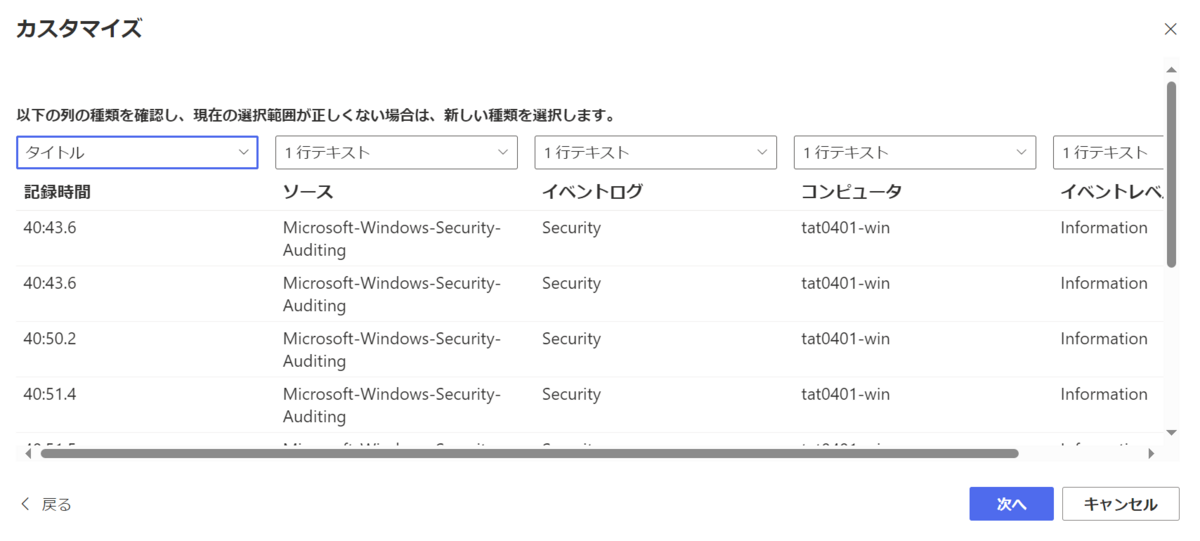Click the horizontal scrollbar thumb
This screenshot has width=1200, height=541.
529,453
